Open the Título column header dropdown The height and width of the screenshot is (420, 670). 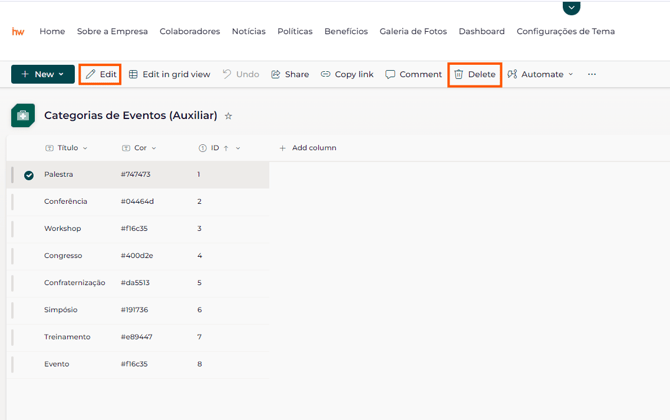85,148
